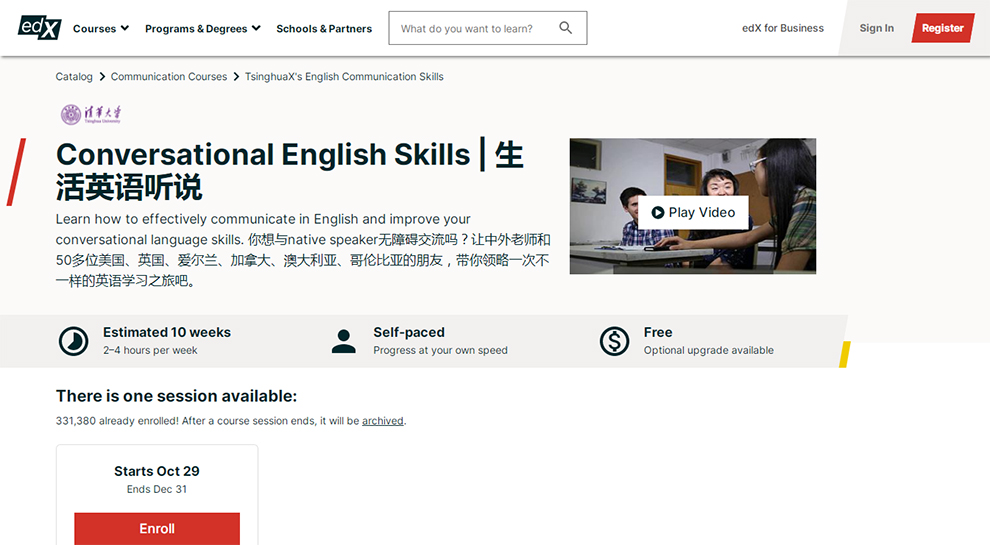The height and width of the screenshot is (545, 990).
Task: Click 'Optional upgrade available' text
Action: 708,350
